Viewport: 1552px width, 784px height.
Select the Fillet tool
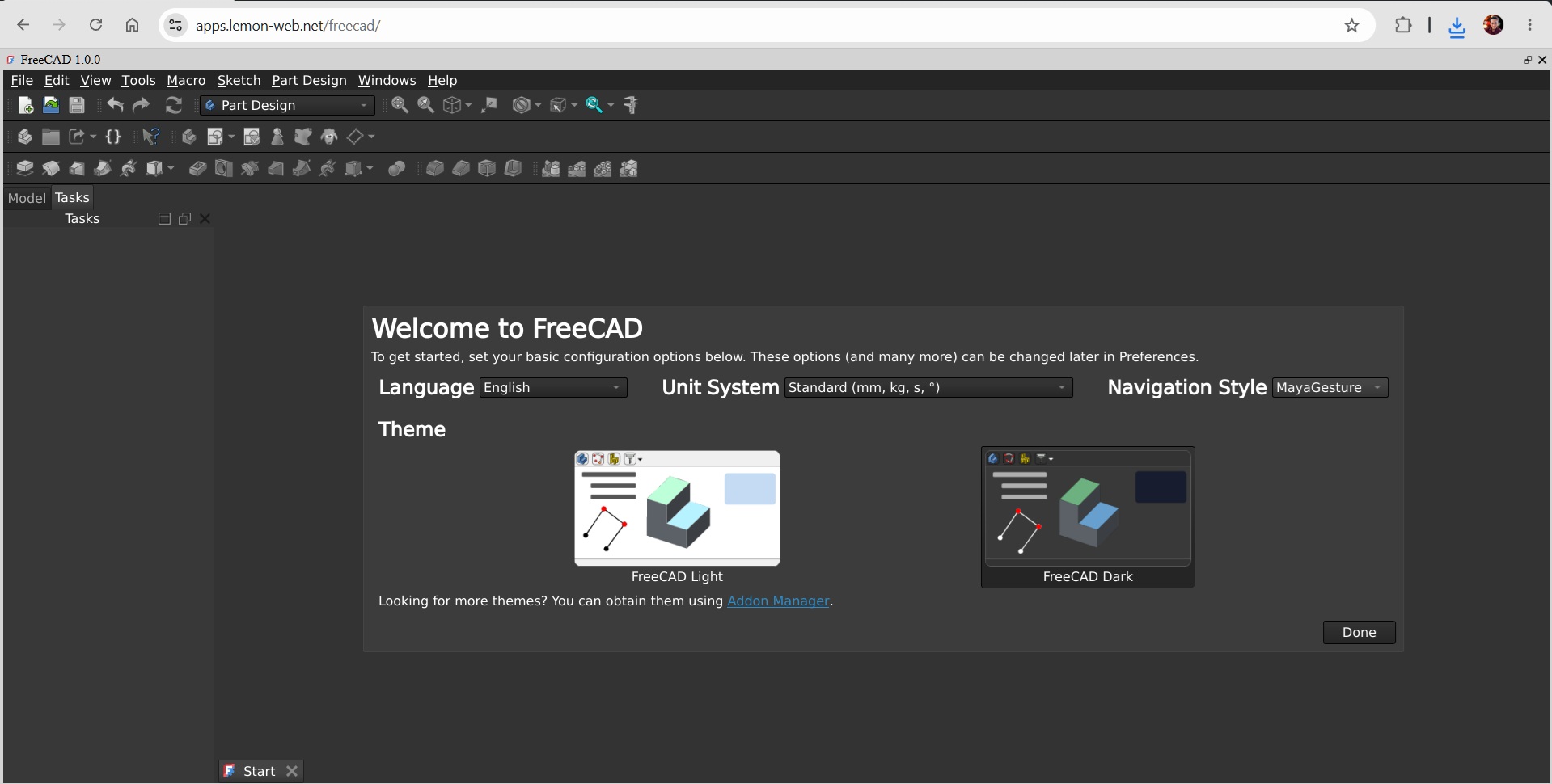click(435, 168)
